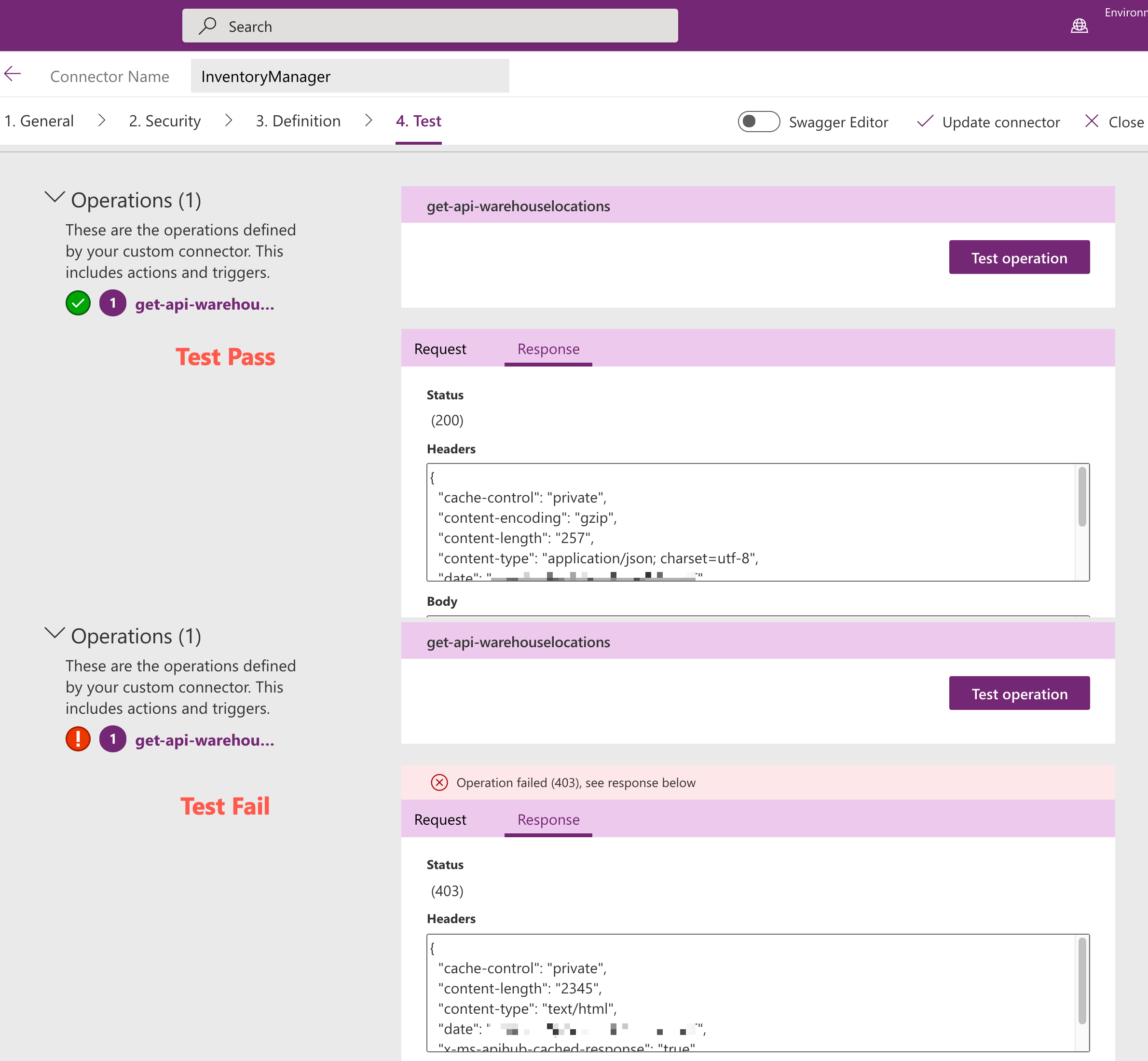This screenshot has width=1148, height=1061.
Task: Switch to upper Request tab
Action: coord(440,349)
